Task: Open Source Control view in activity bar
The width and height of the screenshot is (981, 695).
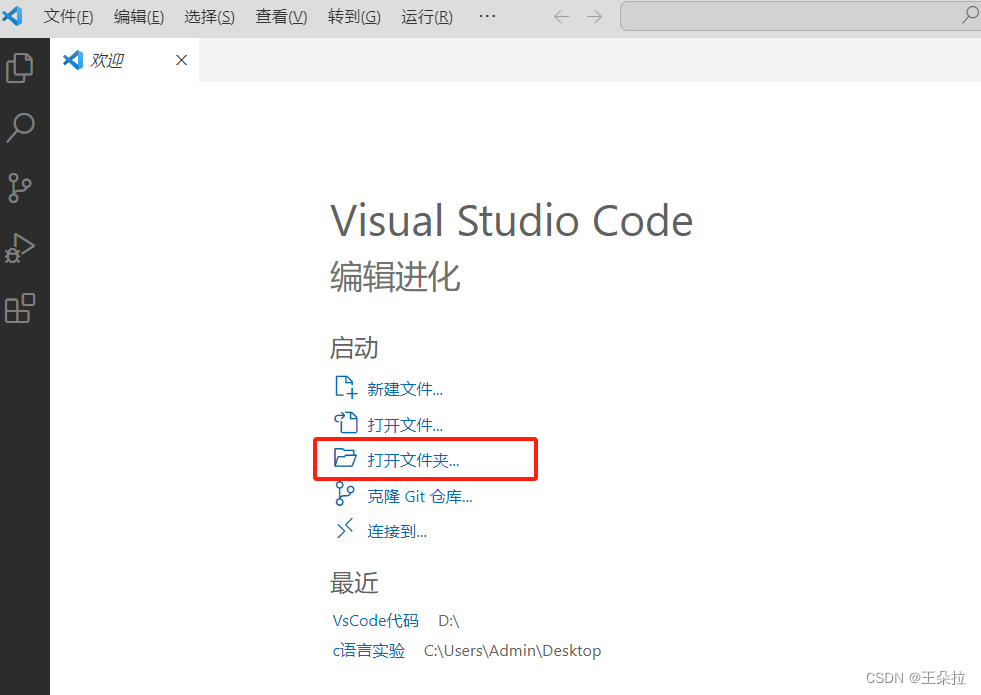Action: [20, 188]
